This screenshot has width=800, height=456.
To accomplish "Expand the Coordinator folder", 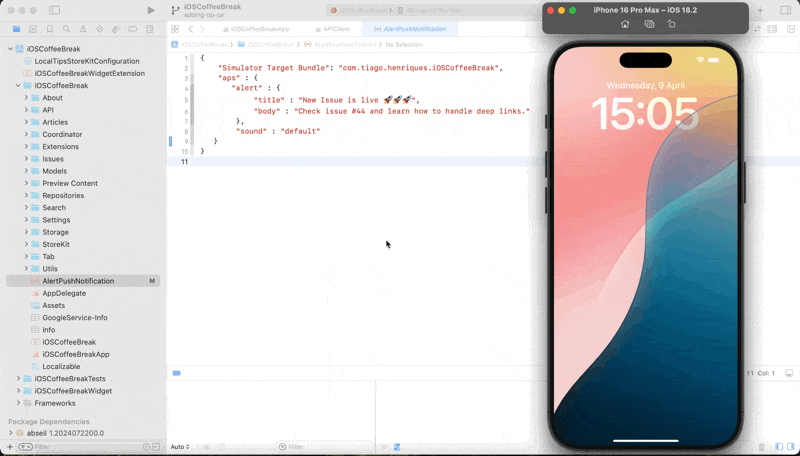I will [x=27, y=135].
